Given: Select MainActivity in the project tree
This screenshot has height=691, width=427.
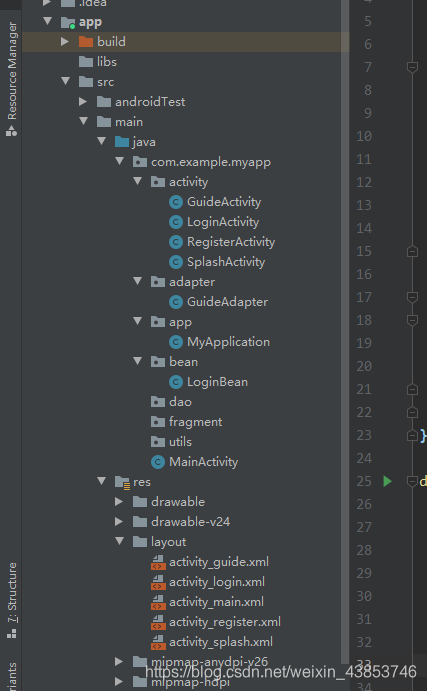Looking at the screenshot, I should point(204,462).
